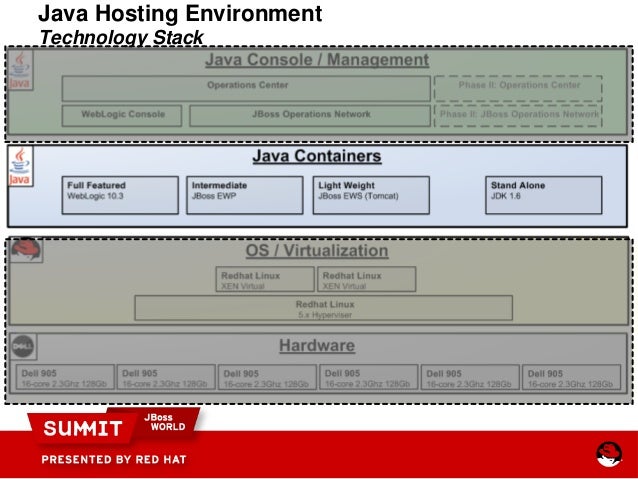This screenshot has width=638, height=479.
Task: Select the Java Console / Management heading
Action: coord(317,60)
